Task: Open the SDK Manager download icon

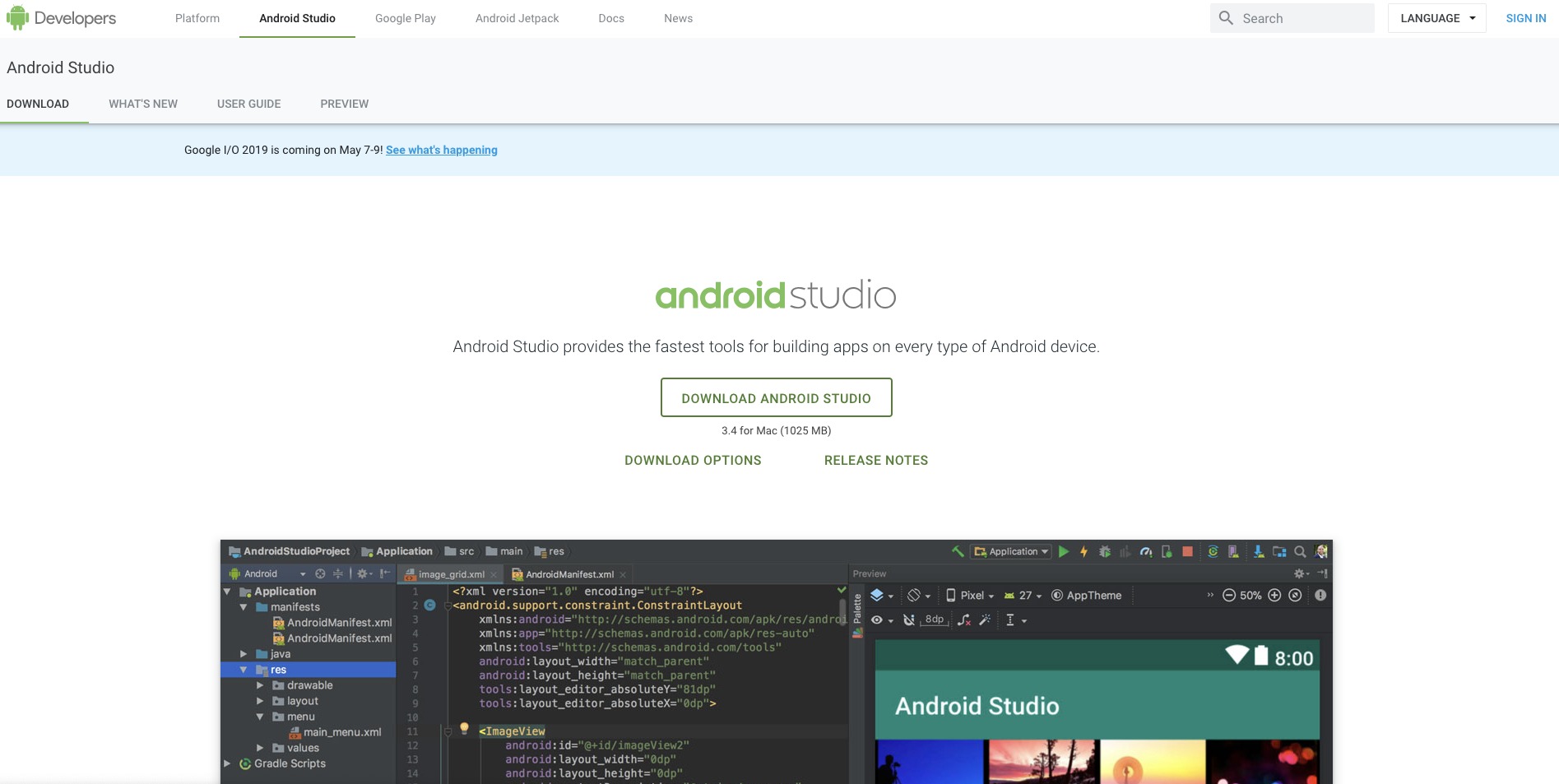Action: [x=1261, y=551]
